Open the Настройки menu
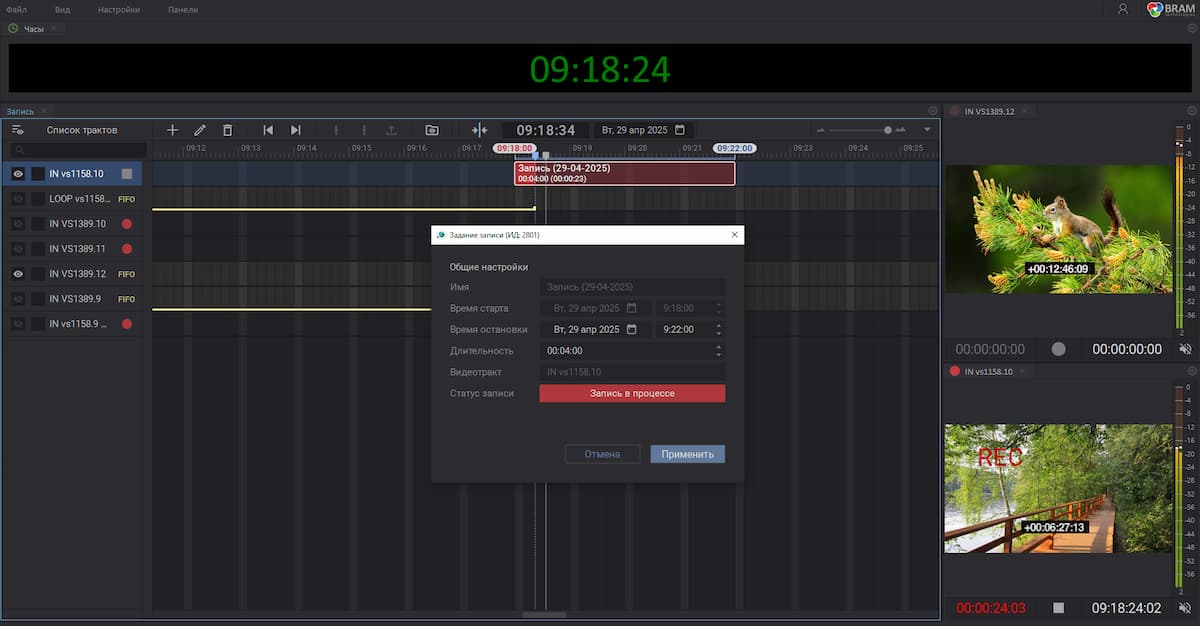 point(119,9)
